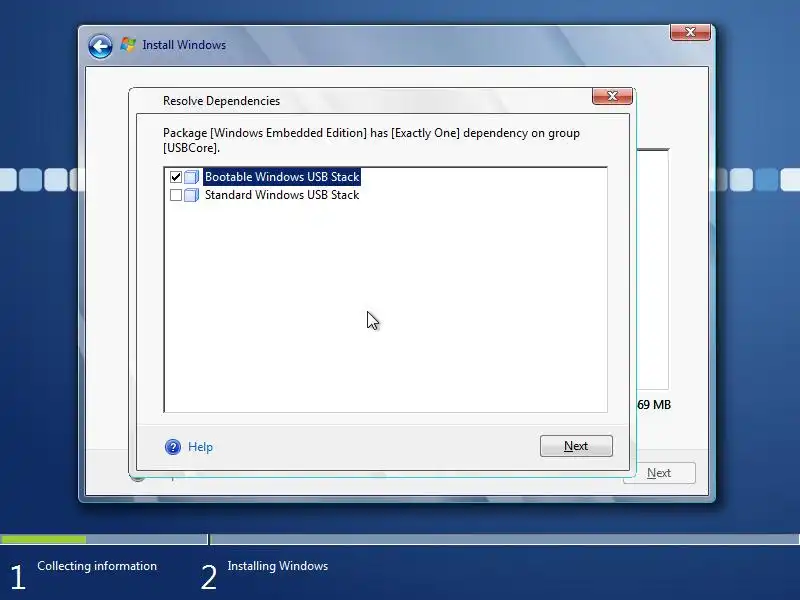
Task: Uncheck the Bootable Windows USB Stack checkbox
Action: pos(176,177)
